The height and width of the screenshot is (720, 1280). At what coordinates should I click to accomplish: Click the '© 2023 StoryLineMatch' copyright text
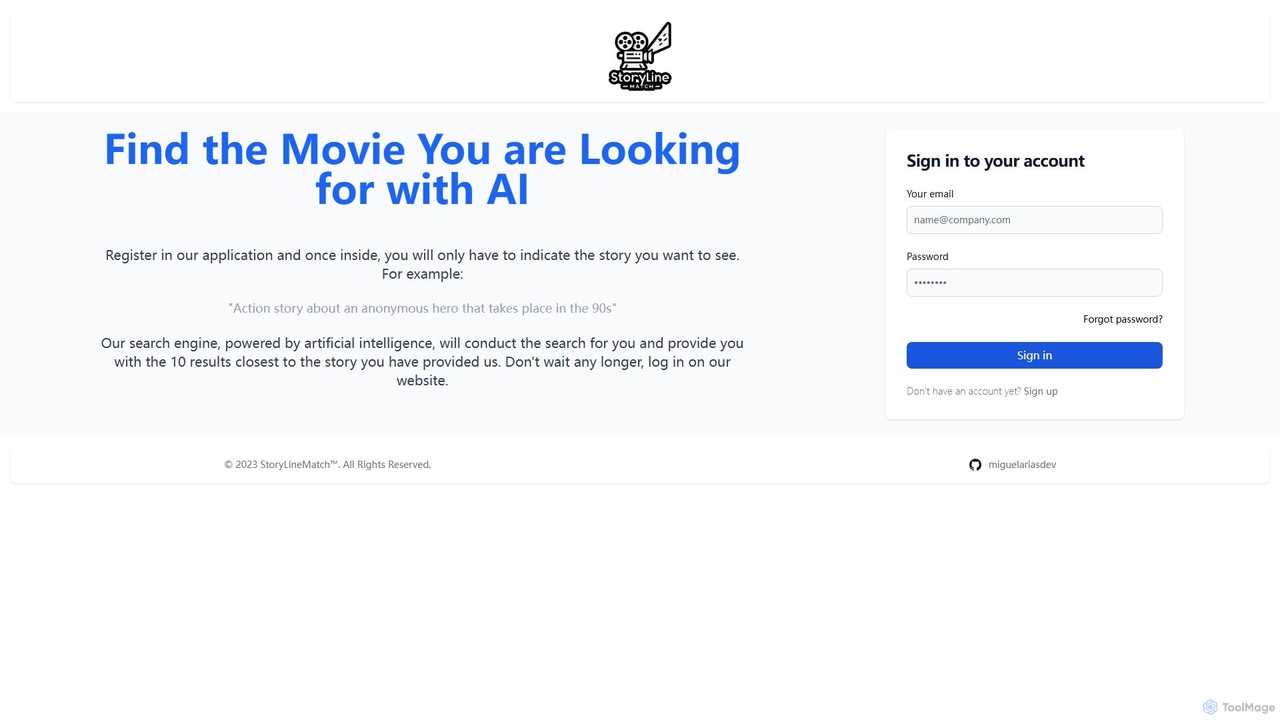point(328,465)
